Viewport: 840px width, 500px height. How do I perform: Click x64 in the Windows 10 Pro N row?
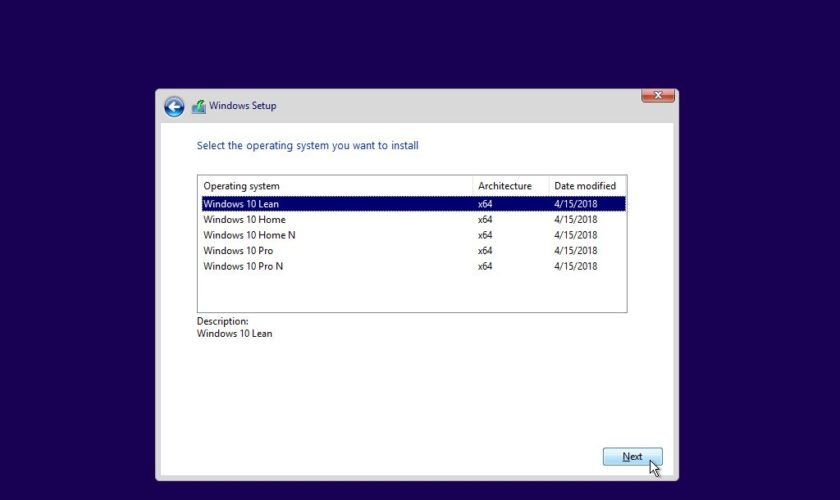[485, 266]
